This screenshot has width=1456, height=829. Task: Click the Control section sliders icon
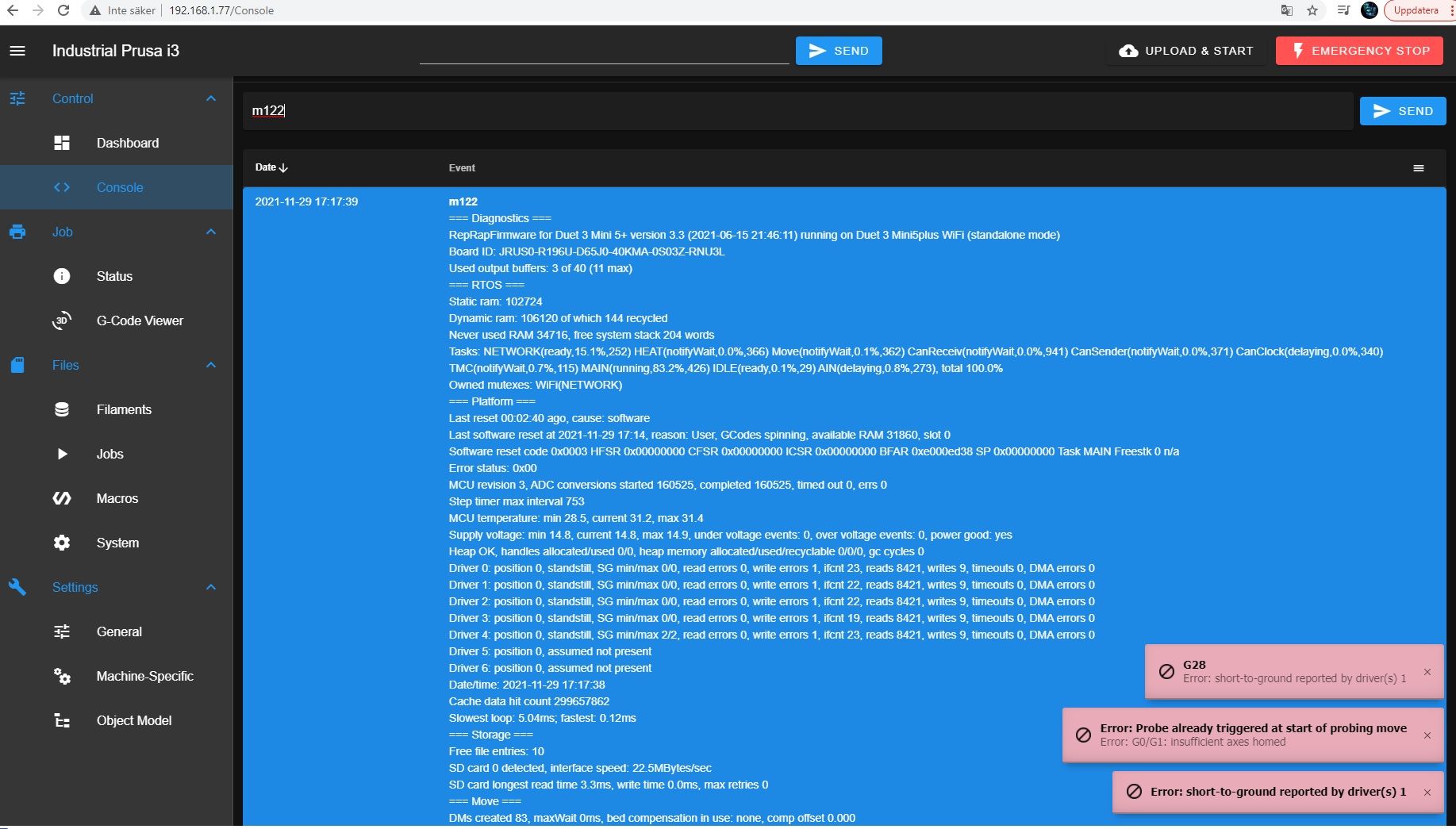coord(17,98)
